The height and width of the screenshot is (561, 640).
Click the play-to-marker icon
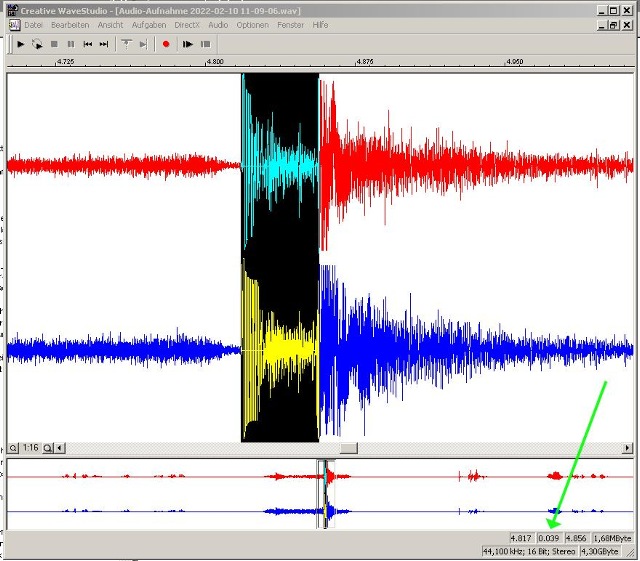[x=143, y=44]
